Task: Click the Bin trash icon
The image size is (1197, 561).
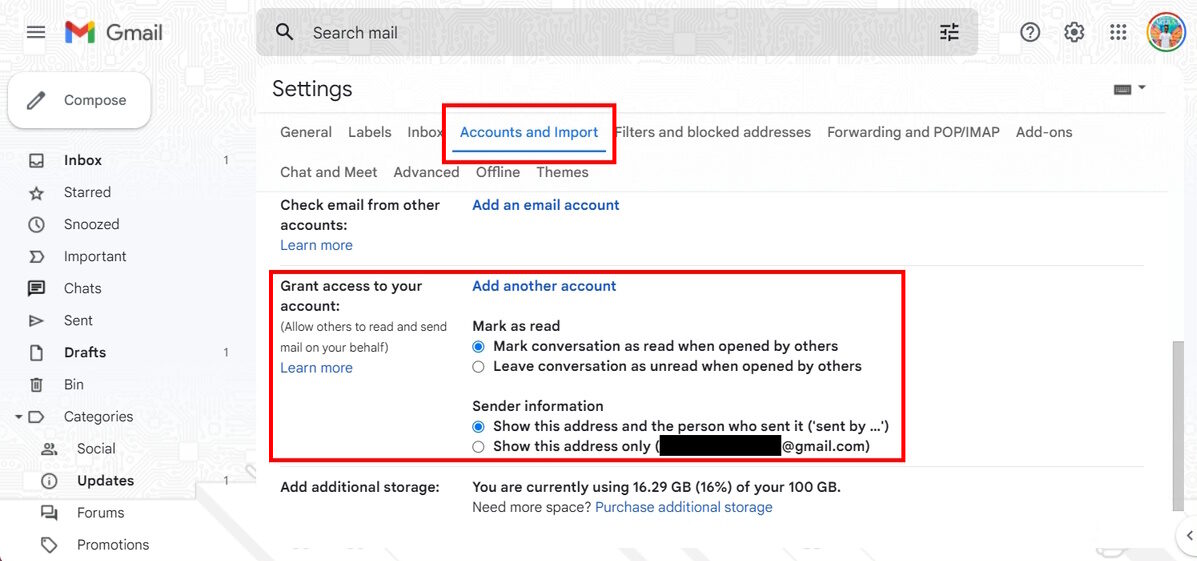Action: coord(37,385)
